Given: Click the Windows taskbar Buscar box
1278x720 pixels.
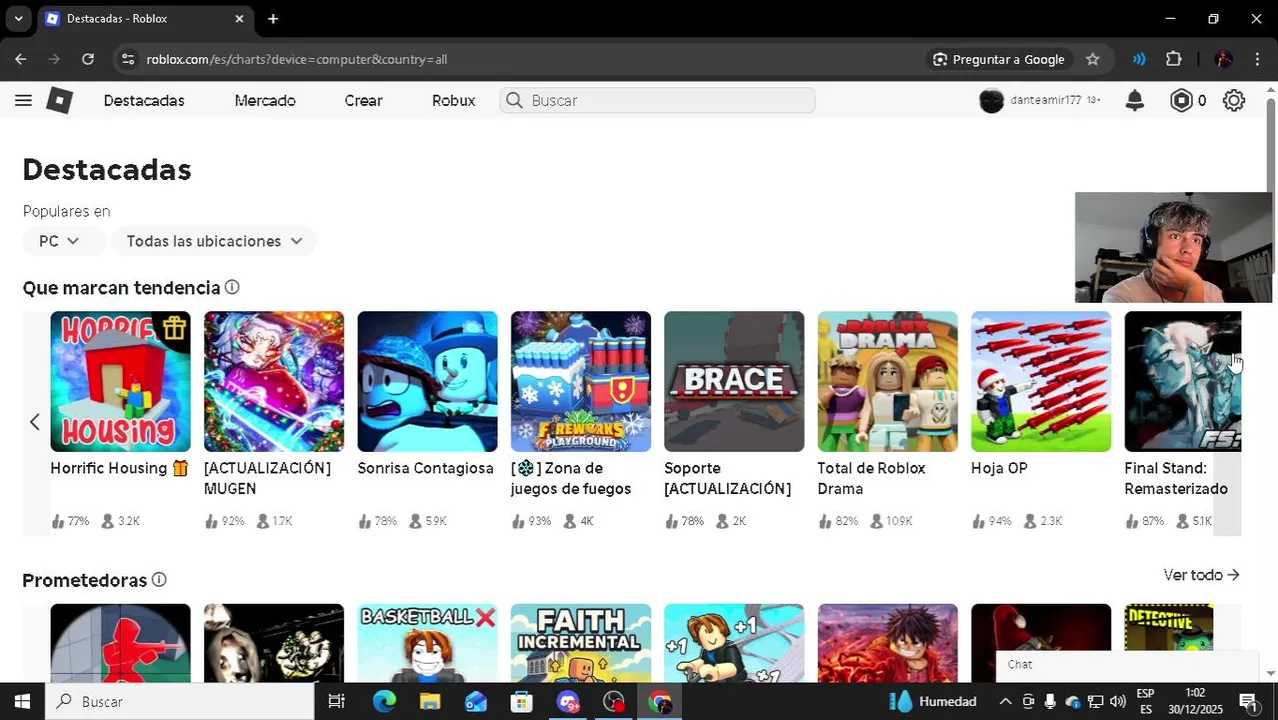Looking at the screenshot, I should pos(180,701).
